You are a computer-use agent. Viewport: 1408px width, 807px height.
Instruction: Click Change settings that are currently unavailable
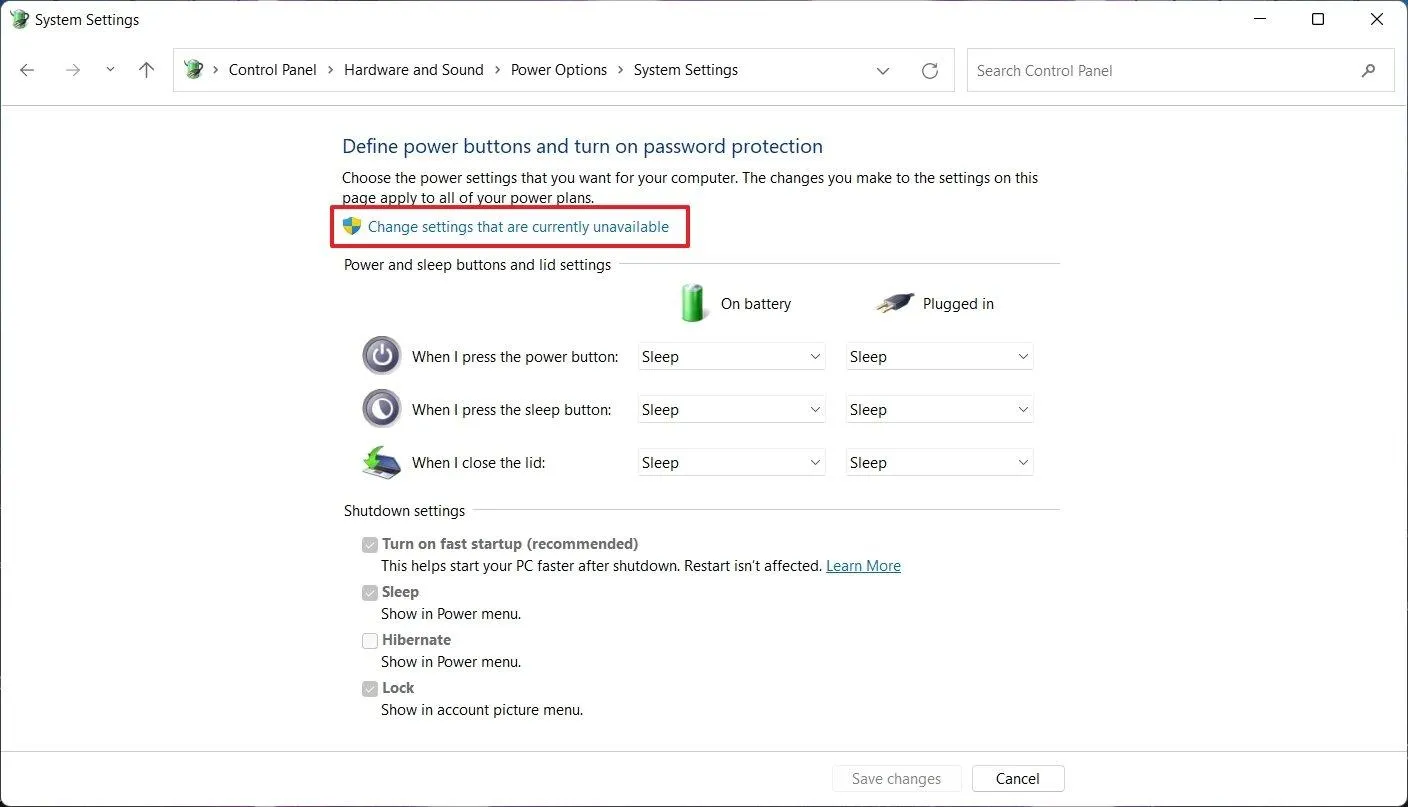tap(518, 227)
